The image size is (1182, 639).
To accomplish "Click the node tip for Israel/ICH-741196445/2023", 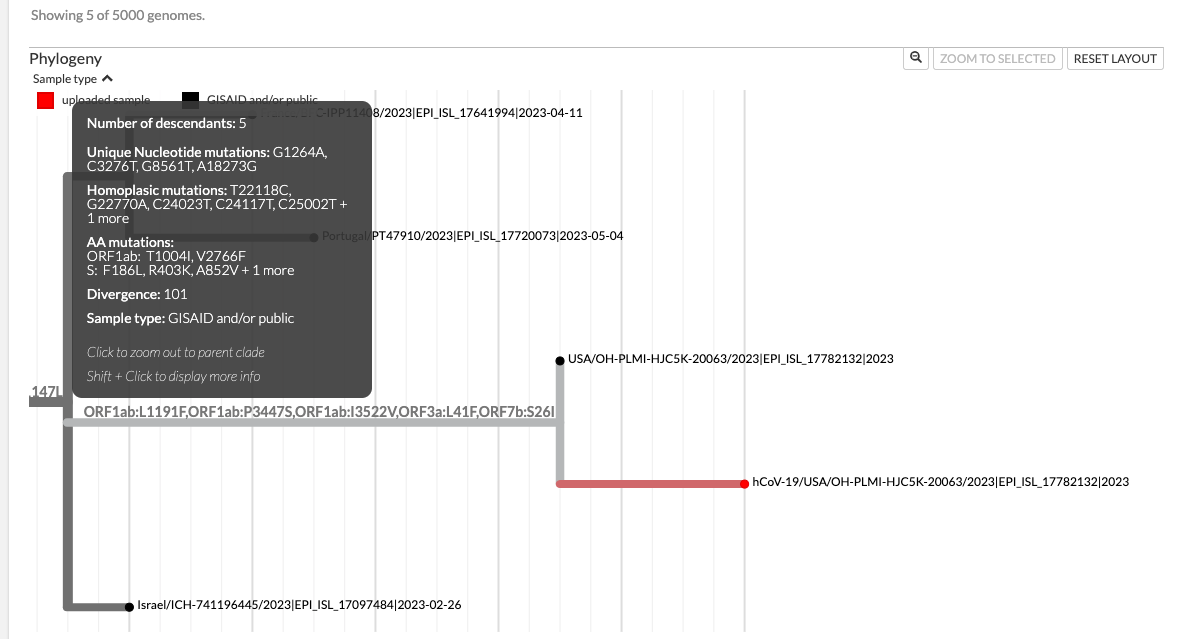I will pyautogui.click(x=130, y=606).
